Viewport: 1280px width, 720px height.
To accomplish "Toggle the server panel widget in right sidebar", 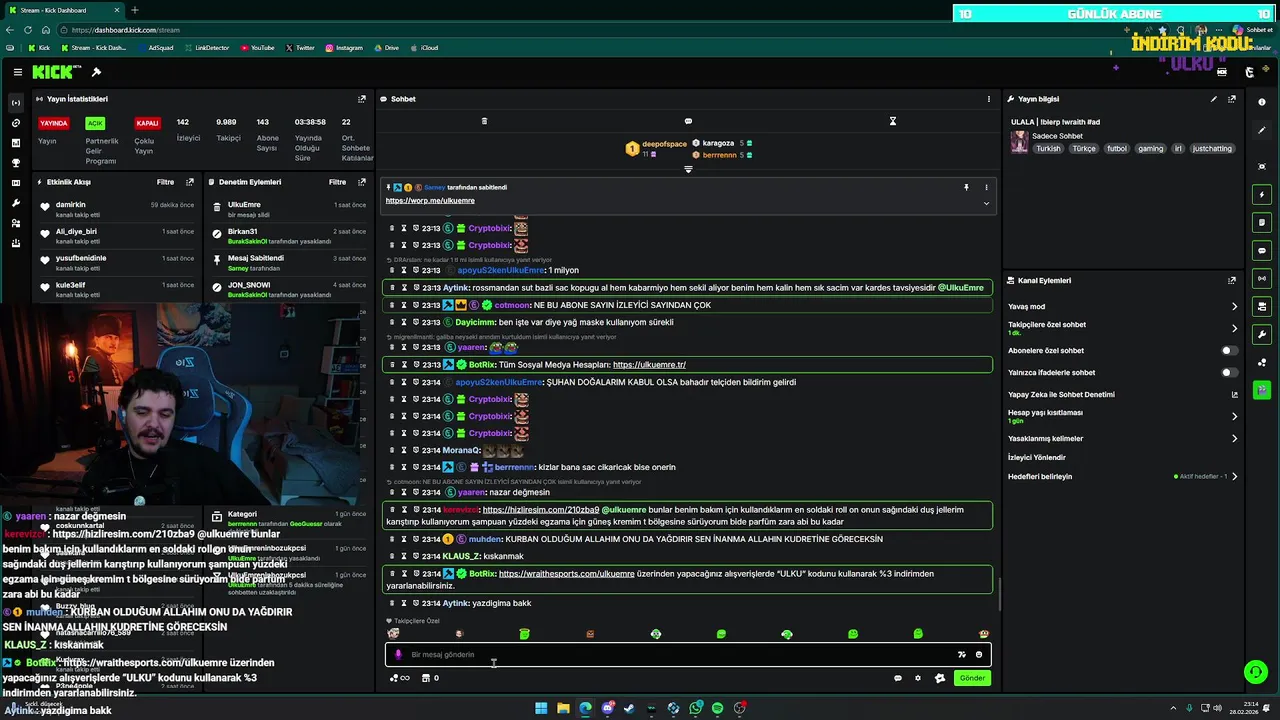I will (1262, 306).
